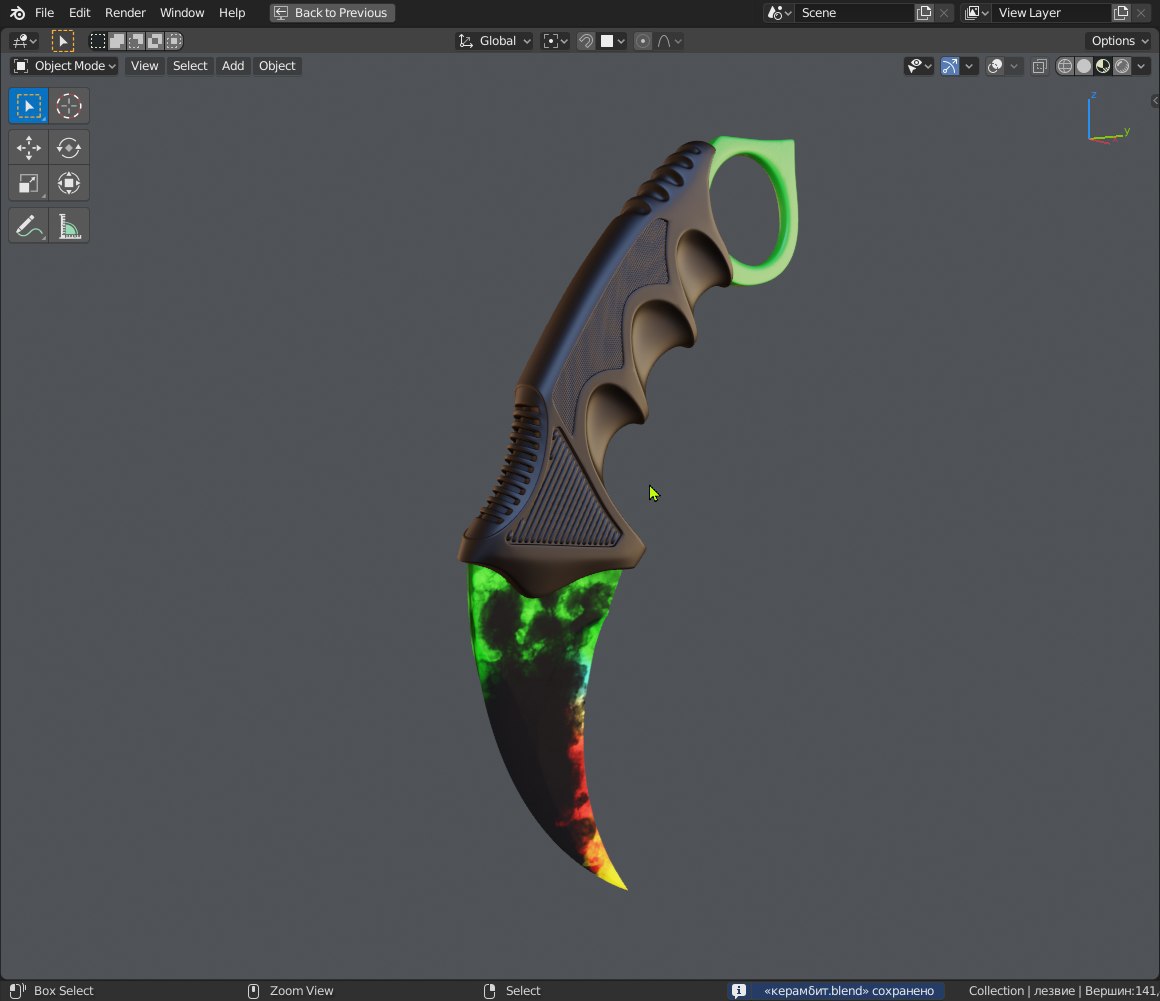Image resolution: width=1160 pixels, height=1001 pixels.
Task: Set selection mode to Extend
Action: click(117, 41)
